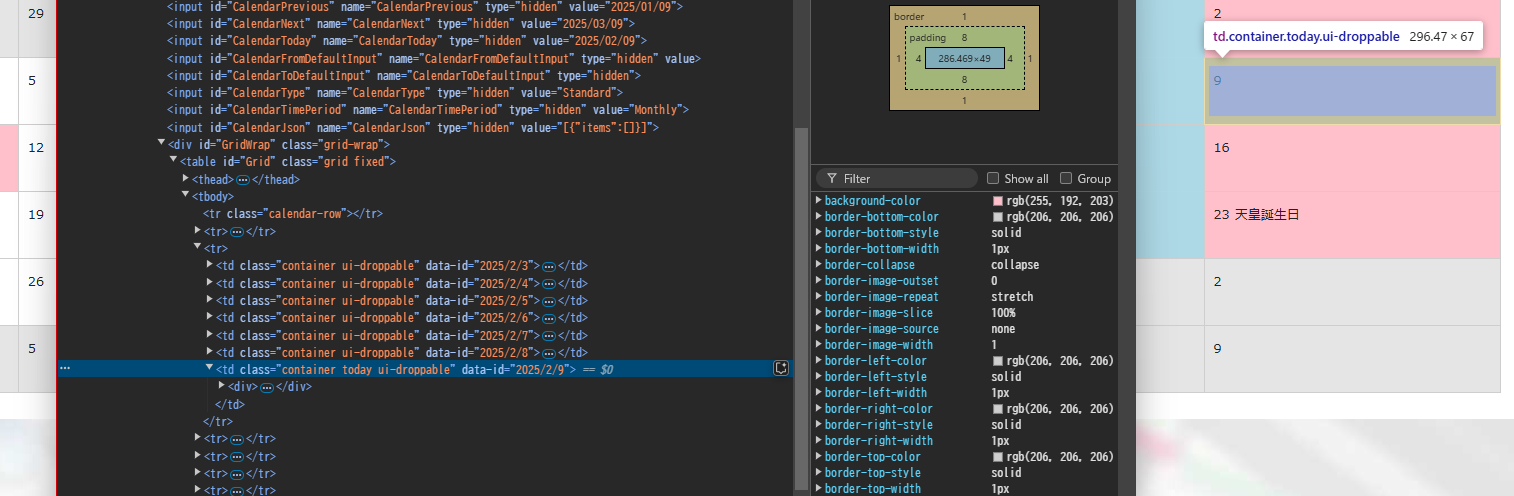Select the input CalendarJson line
The height and width of the screenshot is (496, 1514).
click(413, 127)
